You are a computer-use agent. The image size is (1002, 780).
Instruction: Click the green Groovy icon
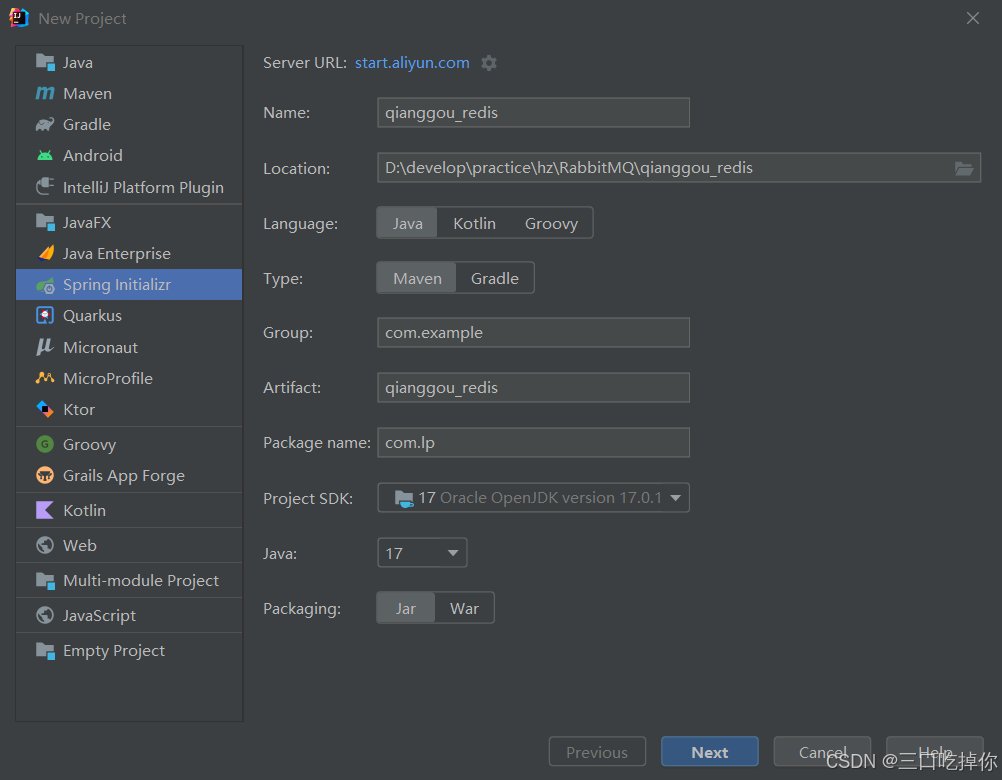pos(45,444)
